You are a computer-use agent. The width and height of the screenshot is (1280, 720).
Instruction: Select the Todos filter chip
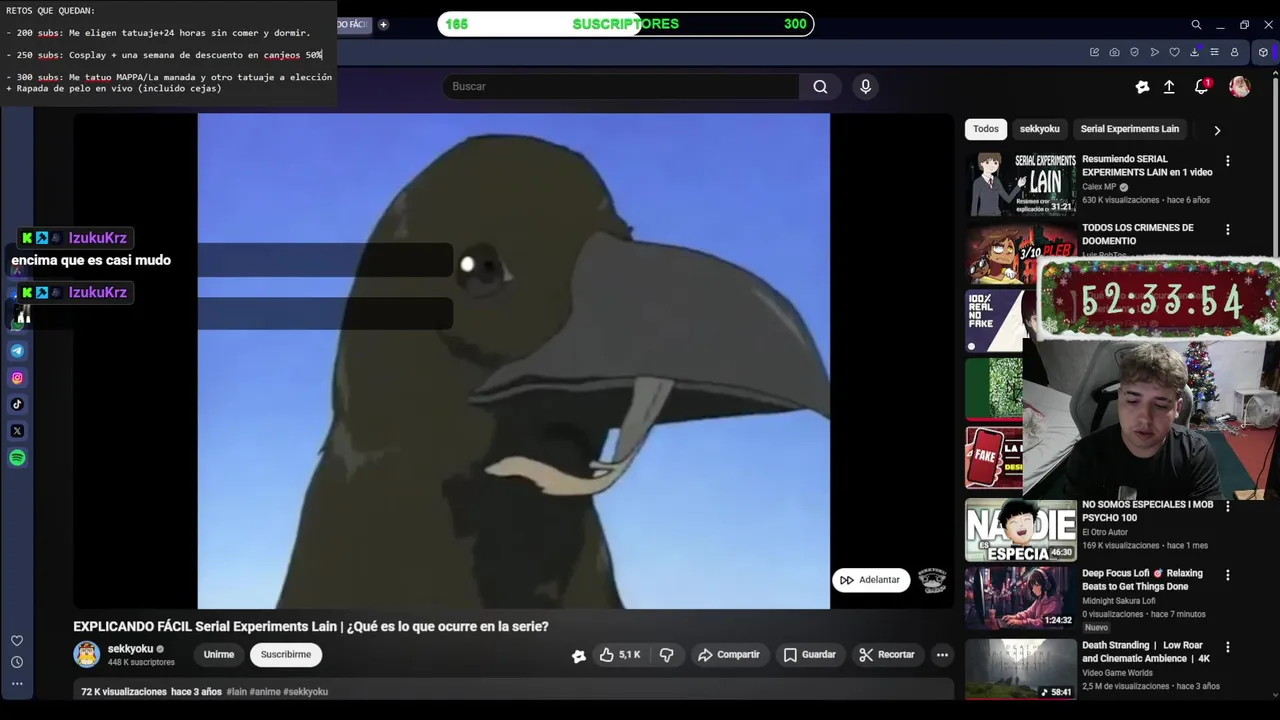point(986,129)
